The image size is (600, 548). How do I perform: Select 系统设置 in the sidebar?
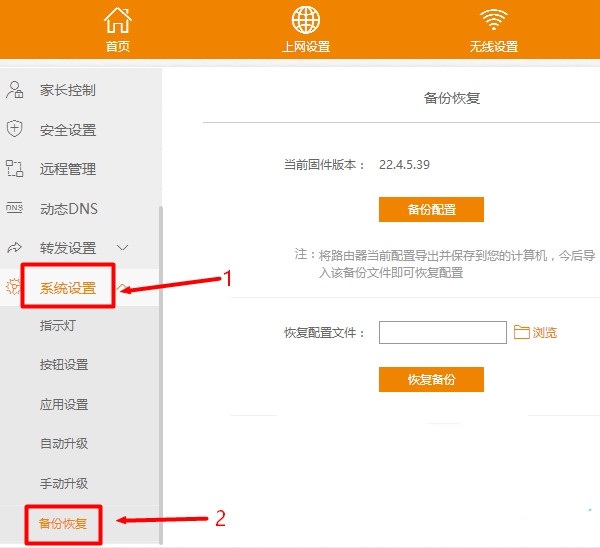tap(68, 288)
